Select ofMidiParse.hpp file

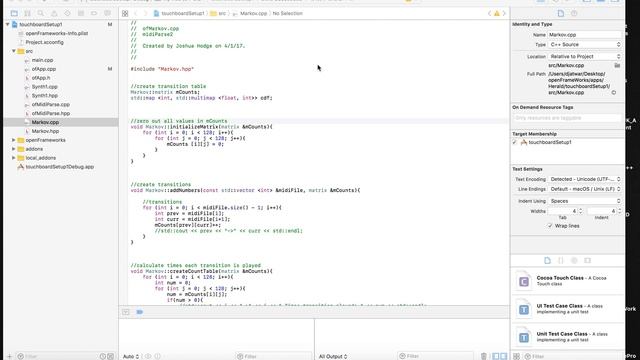pos(51,113)
